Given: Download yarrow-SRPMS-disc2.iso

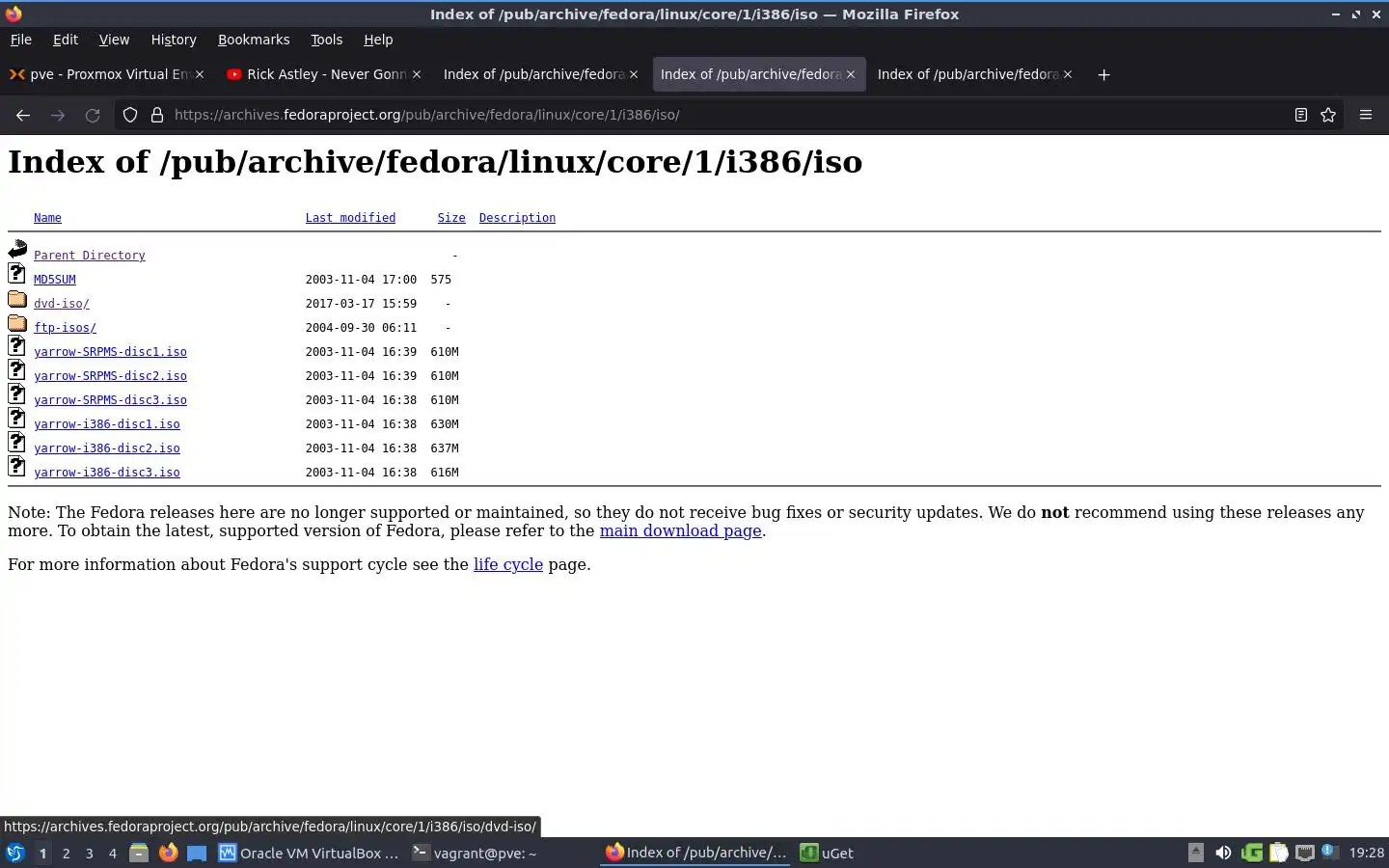Looking at the screenshot, I should point(110,376).
